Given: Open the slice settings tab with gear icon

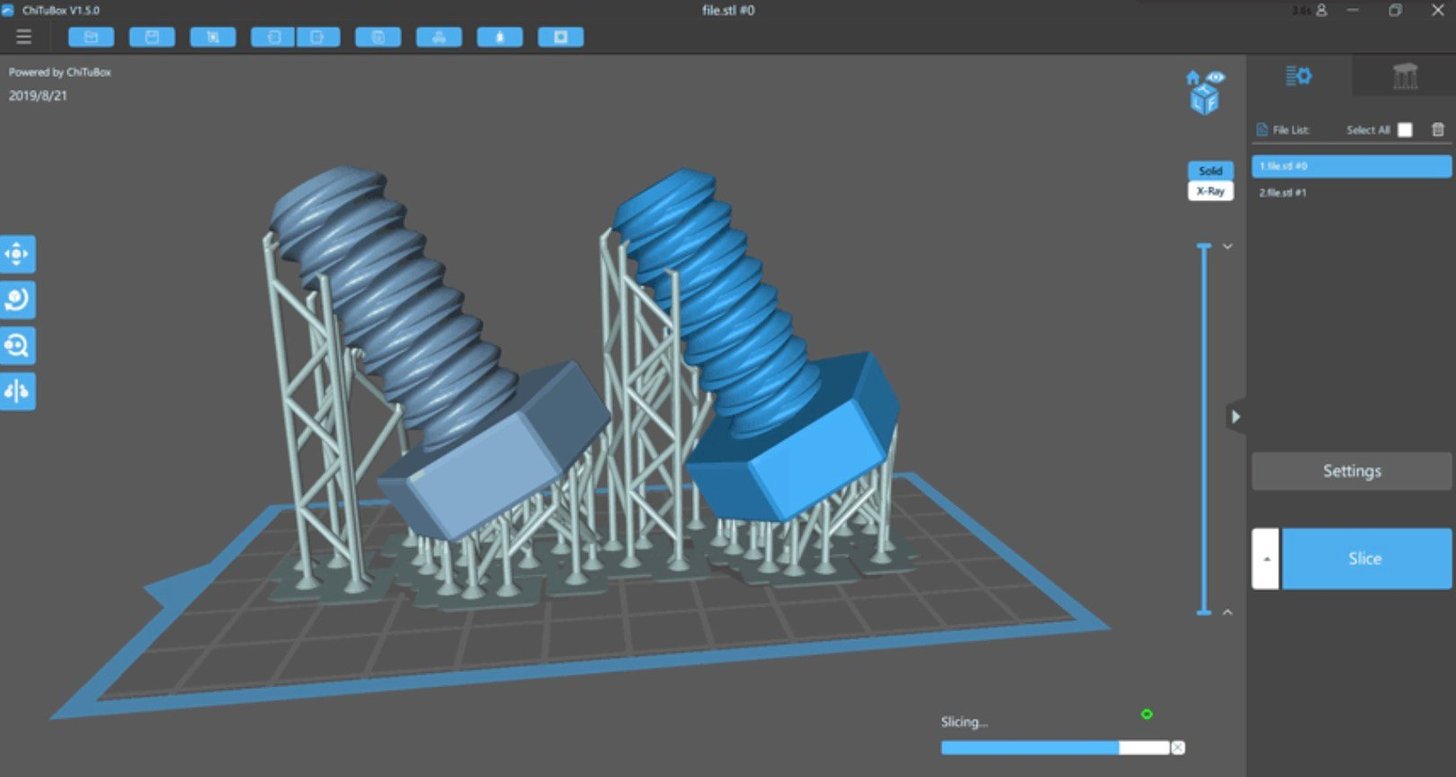Looking at the screenshot, I should (x=1299, y=76).
